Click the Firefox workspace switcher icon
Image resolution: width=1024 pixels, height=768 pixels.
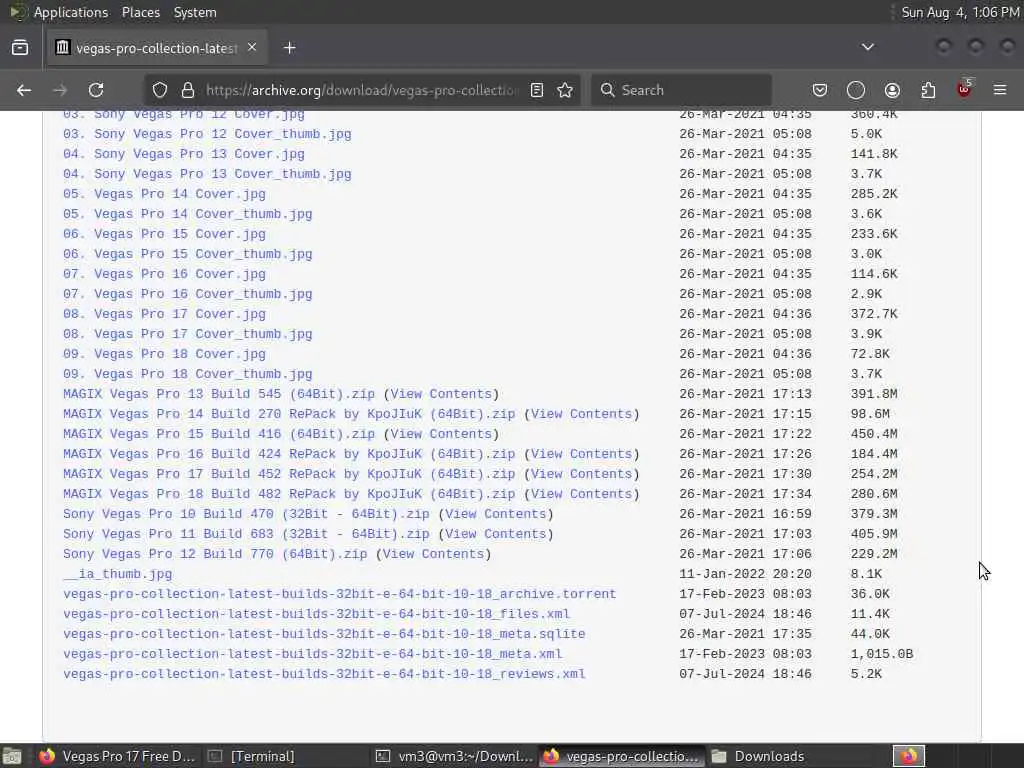(909, 756)
